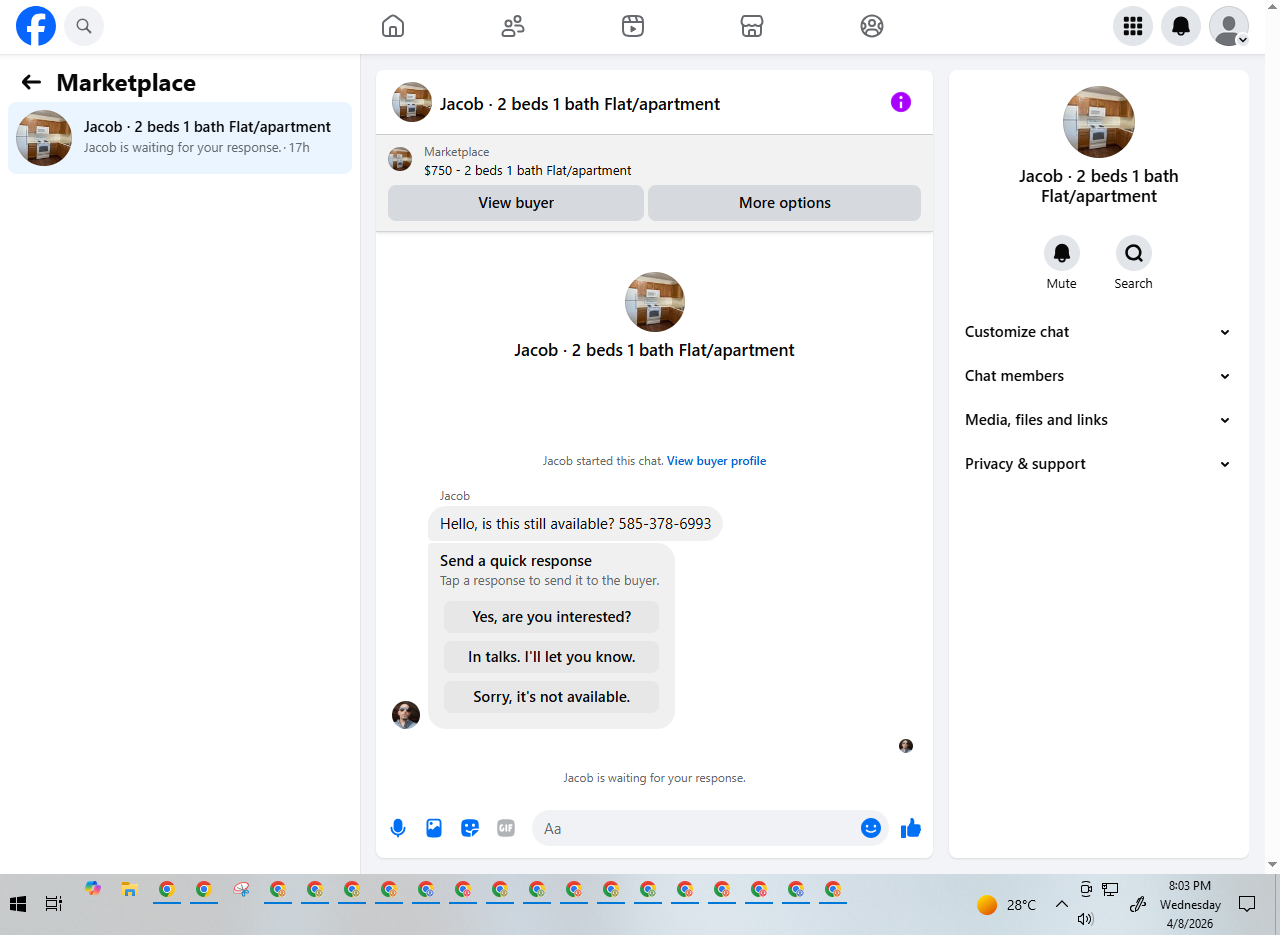Send quick response 'Sorry, it's not available.'
This screenshot has width=1280, height=935.
[552, 697]
